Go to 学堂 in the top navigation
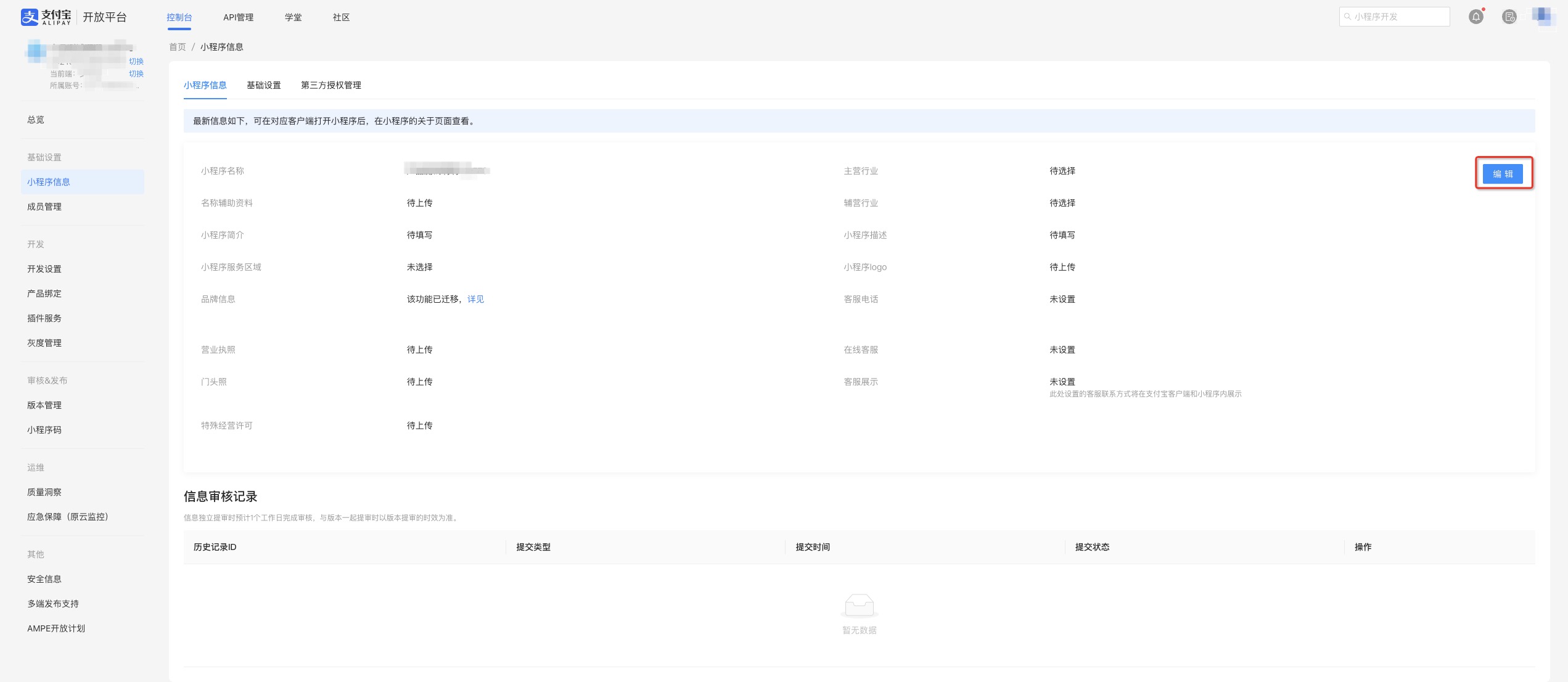The width and height of the screenshot is (1568, 682). coord(293,17)
